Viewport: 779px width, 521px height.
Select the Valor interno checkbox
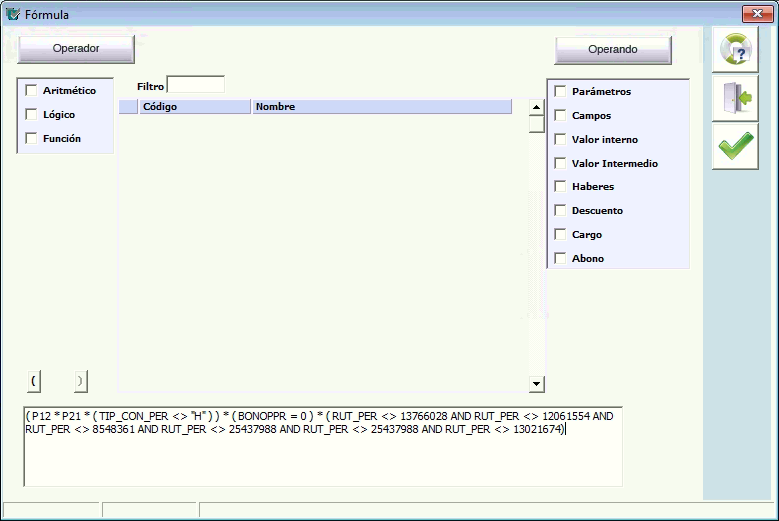(560, 140)
